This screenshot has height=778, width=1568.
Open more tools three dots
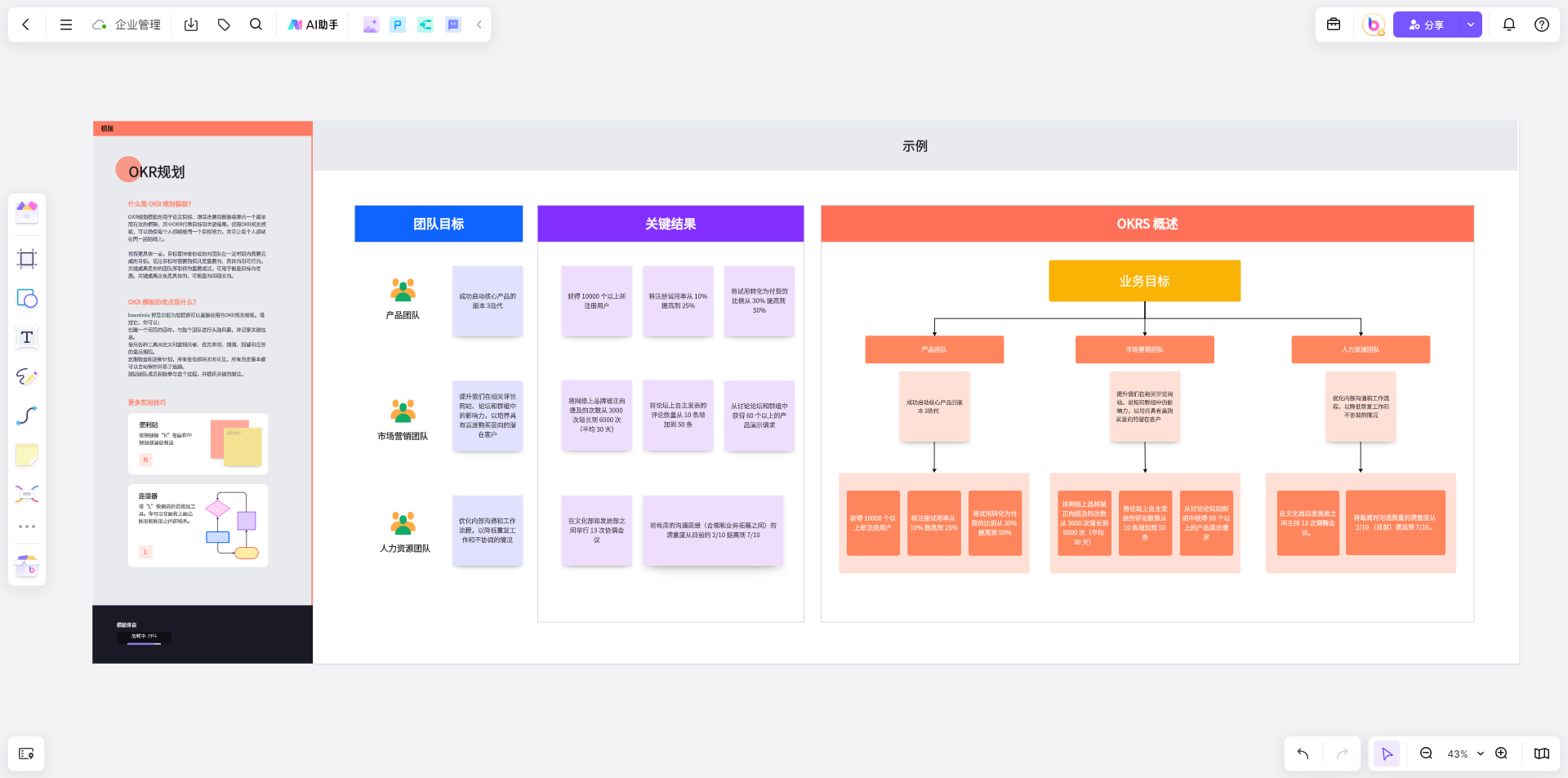point(27,527)
